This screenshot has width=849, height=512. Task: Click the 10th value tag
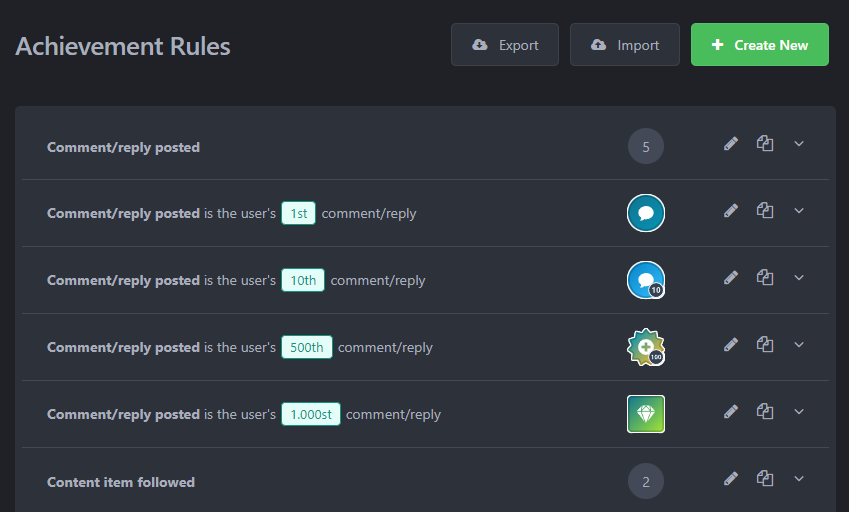[303, 280]
